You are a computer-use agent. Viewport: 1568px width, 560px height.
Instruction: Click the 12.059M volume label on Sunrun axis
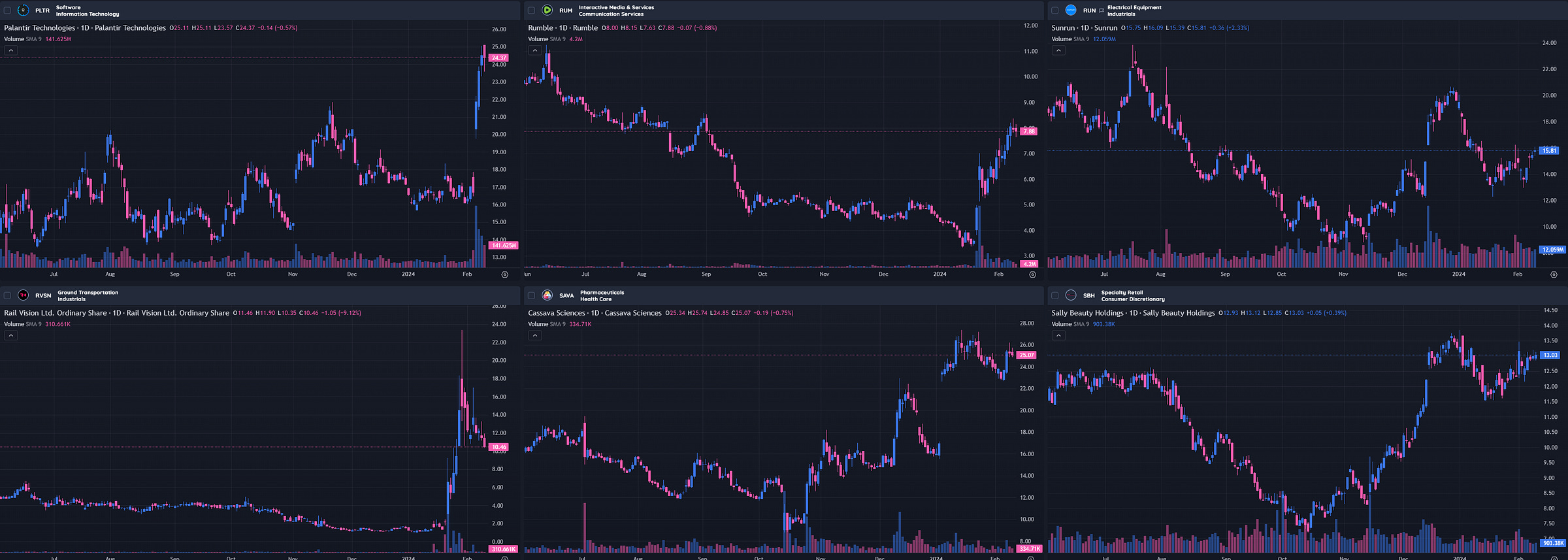(1553, 250)
